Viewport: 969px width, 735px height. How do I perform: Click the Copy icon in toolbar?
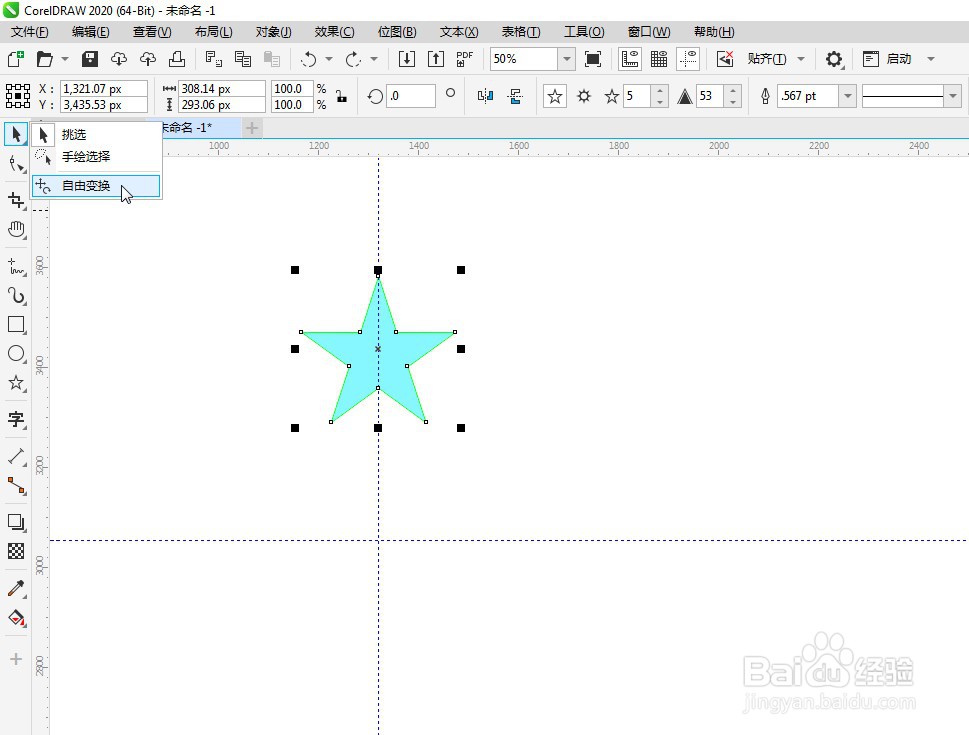click(x=243, y=59)
